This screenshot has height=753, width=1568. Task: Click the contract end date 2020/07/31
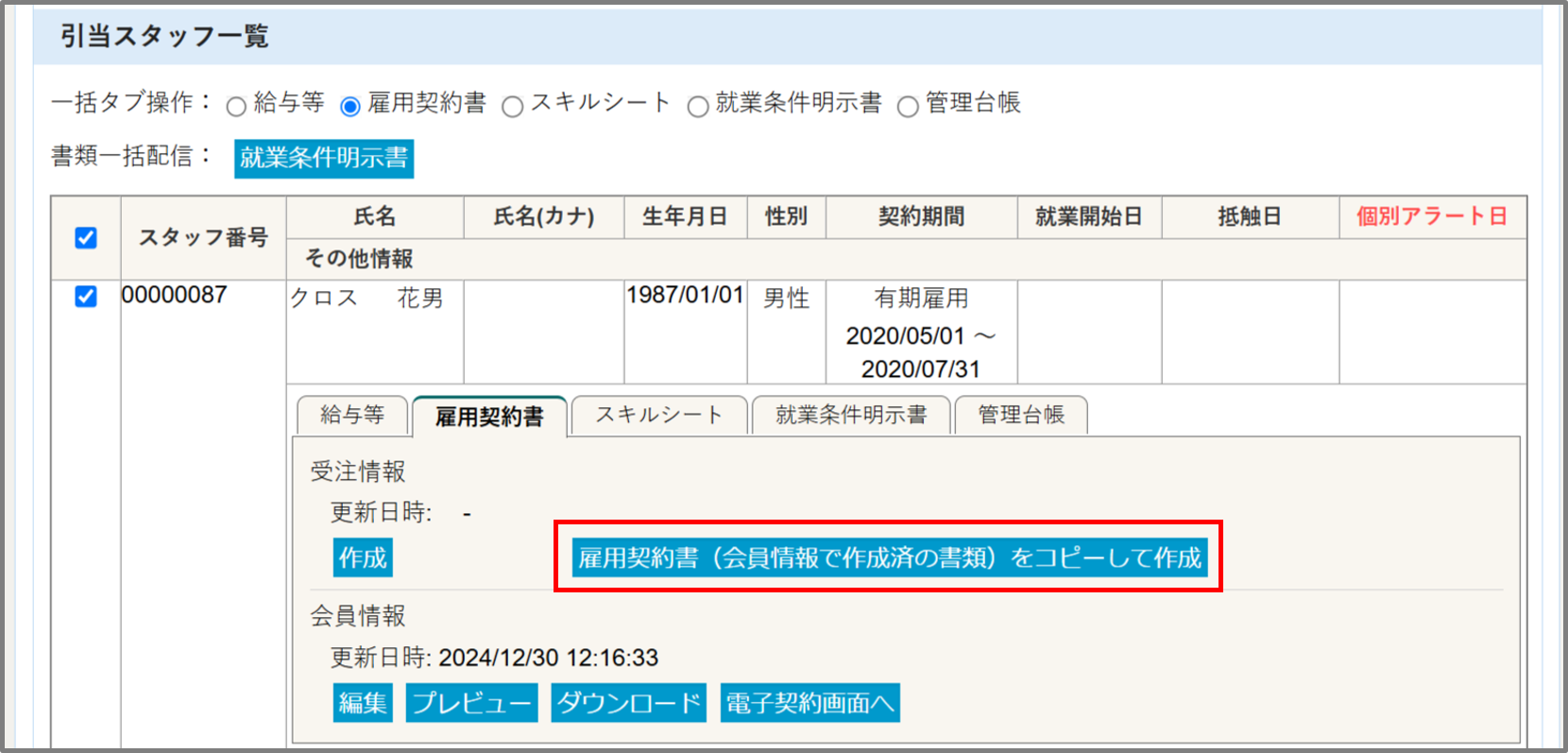[921, 369]
